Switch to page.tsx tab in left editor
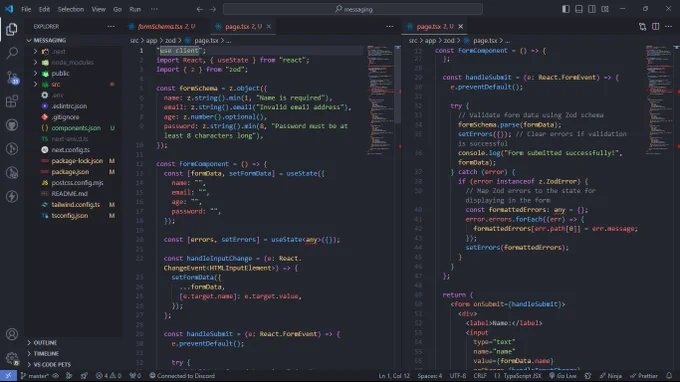The image size is (680, 382). point(243,26)
